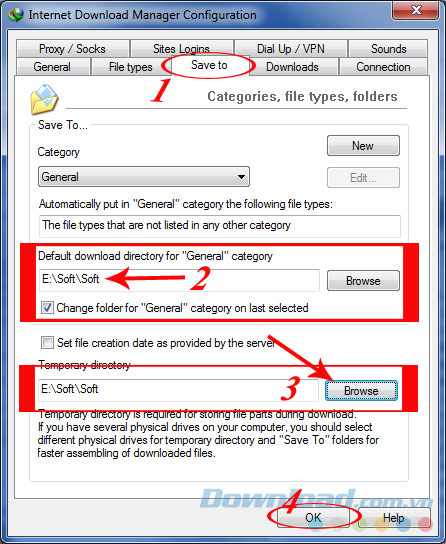Image resolution: width=446 pixels, height=544 pixels.
Task: Click the Temporary directory path field
Action: 178,390
